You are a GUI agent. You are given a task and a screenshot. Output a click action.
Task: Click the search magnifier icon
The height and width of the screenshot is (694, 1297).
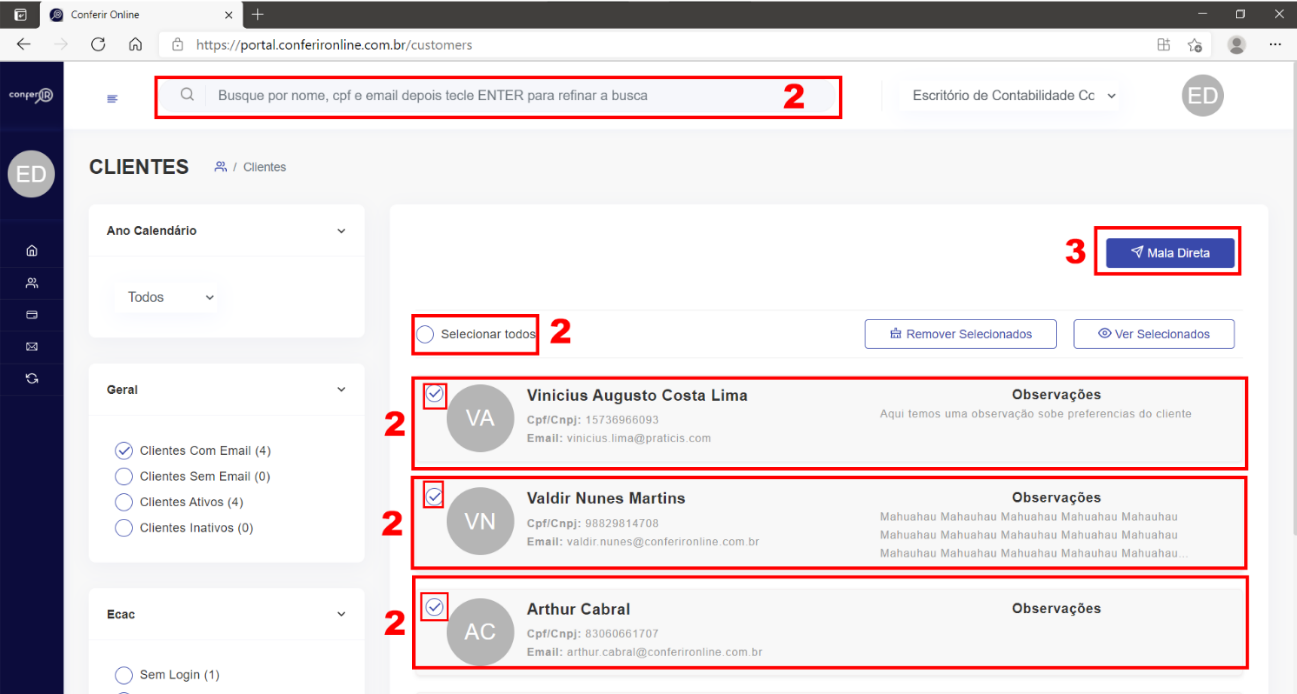click(x=187, y=95)
